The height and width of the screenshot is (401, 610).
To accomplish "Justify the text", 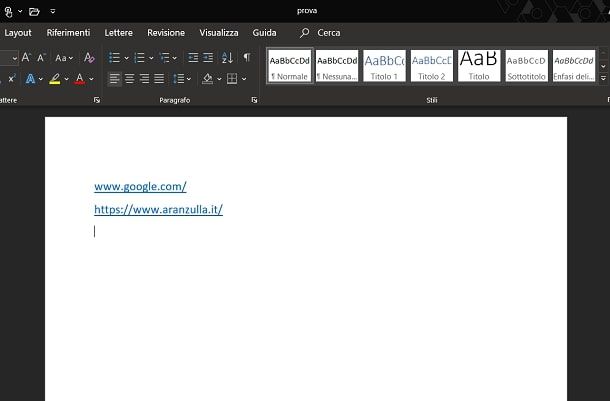I will (x=159, y=79).
